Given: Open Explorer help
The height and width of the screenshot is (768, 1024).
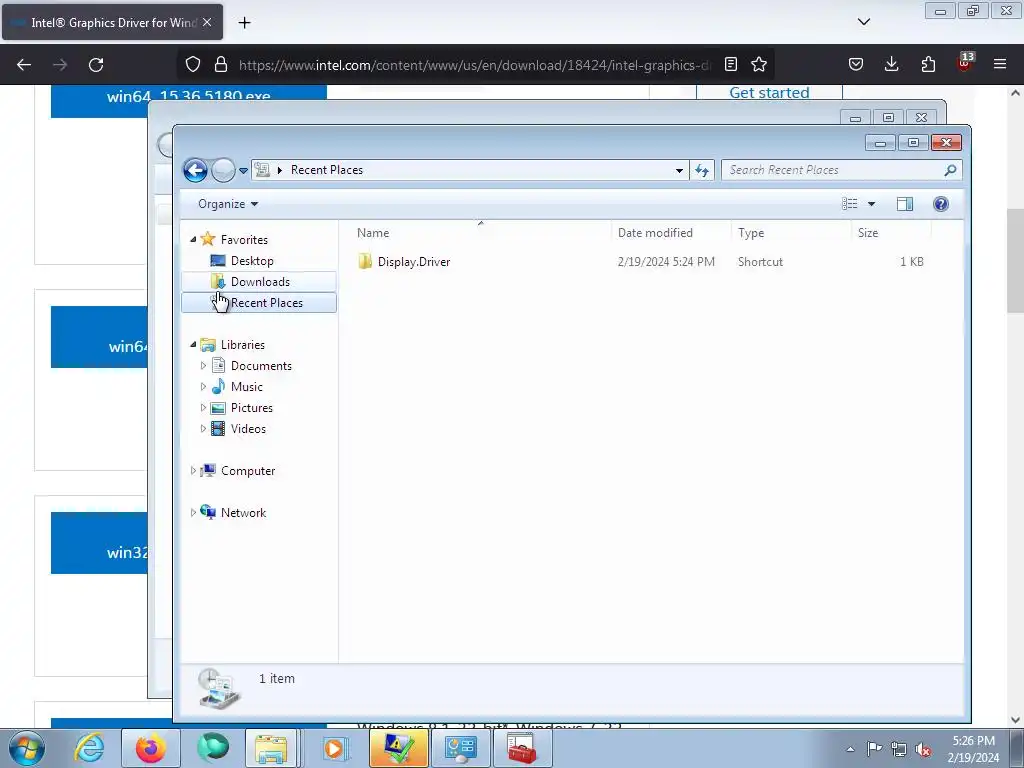Looking at the screenshot, I should click(940, 204).
